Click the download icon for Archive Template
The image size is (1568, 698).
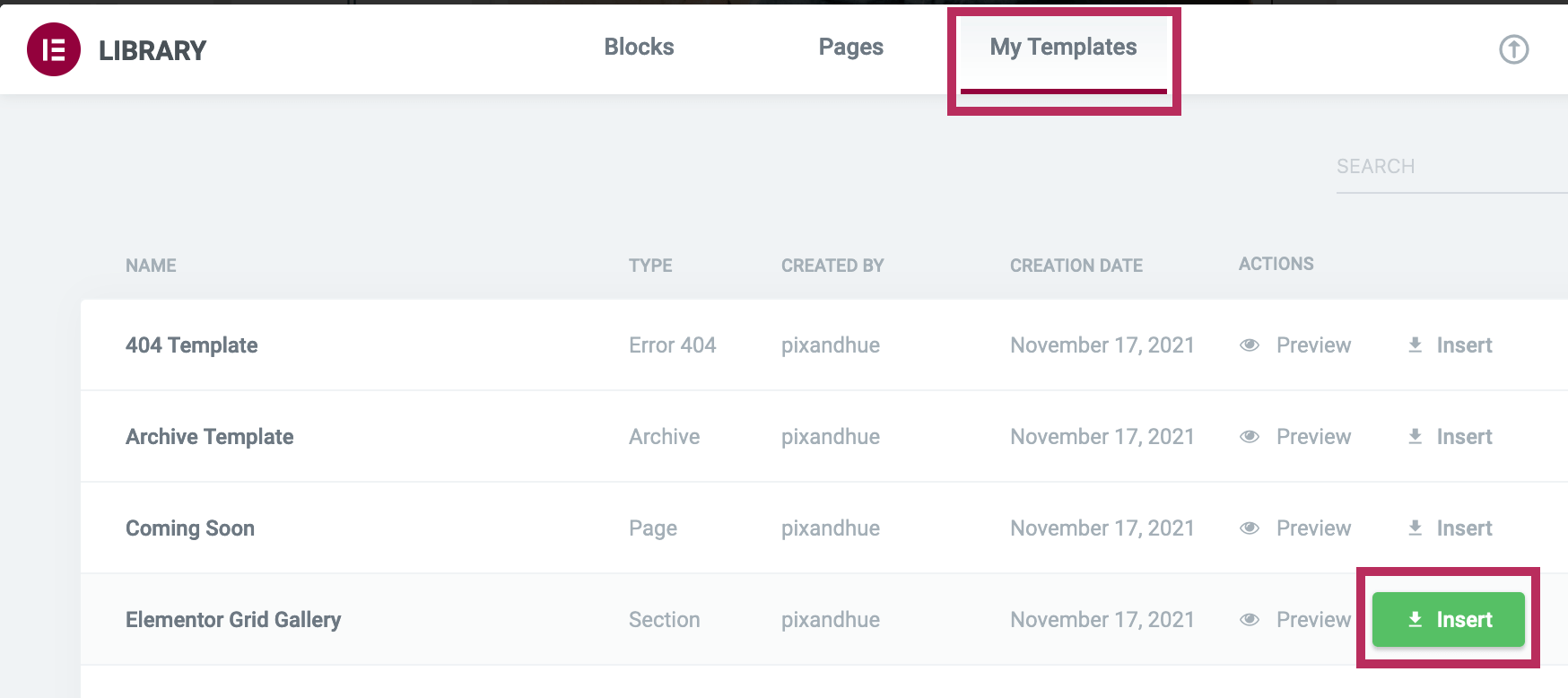(x=1416, y=437)
